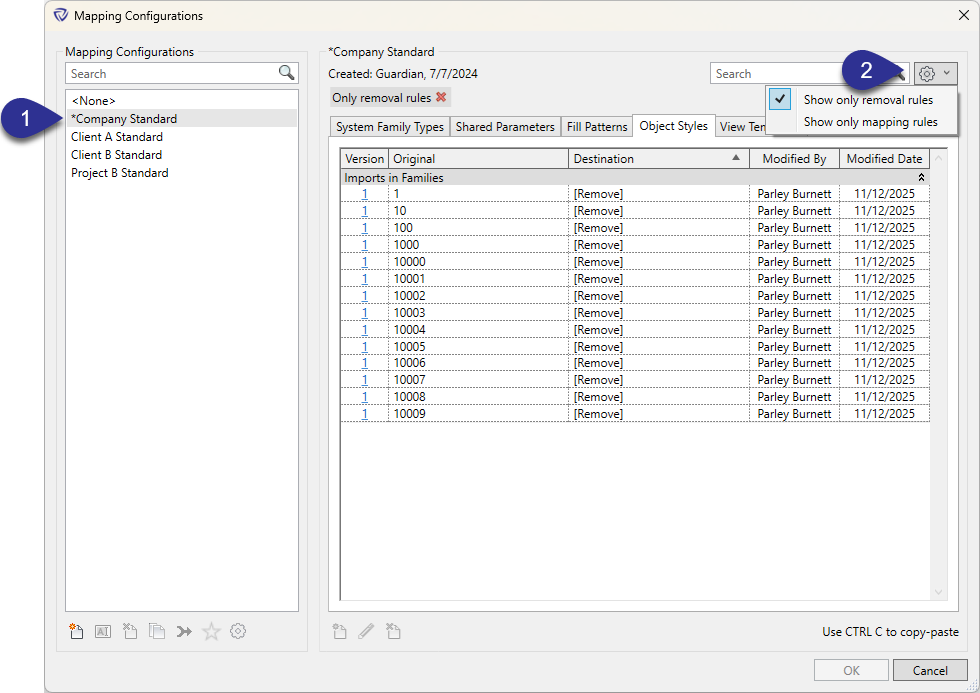
Task: Open configuration settings gear below the list
Action: [x=238, y=632]
